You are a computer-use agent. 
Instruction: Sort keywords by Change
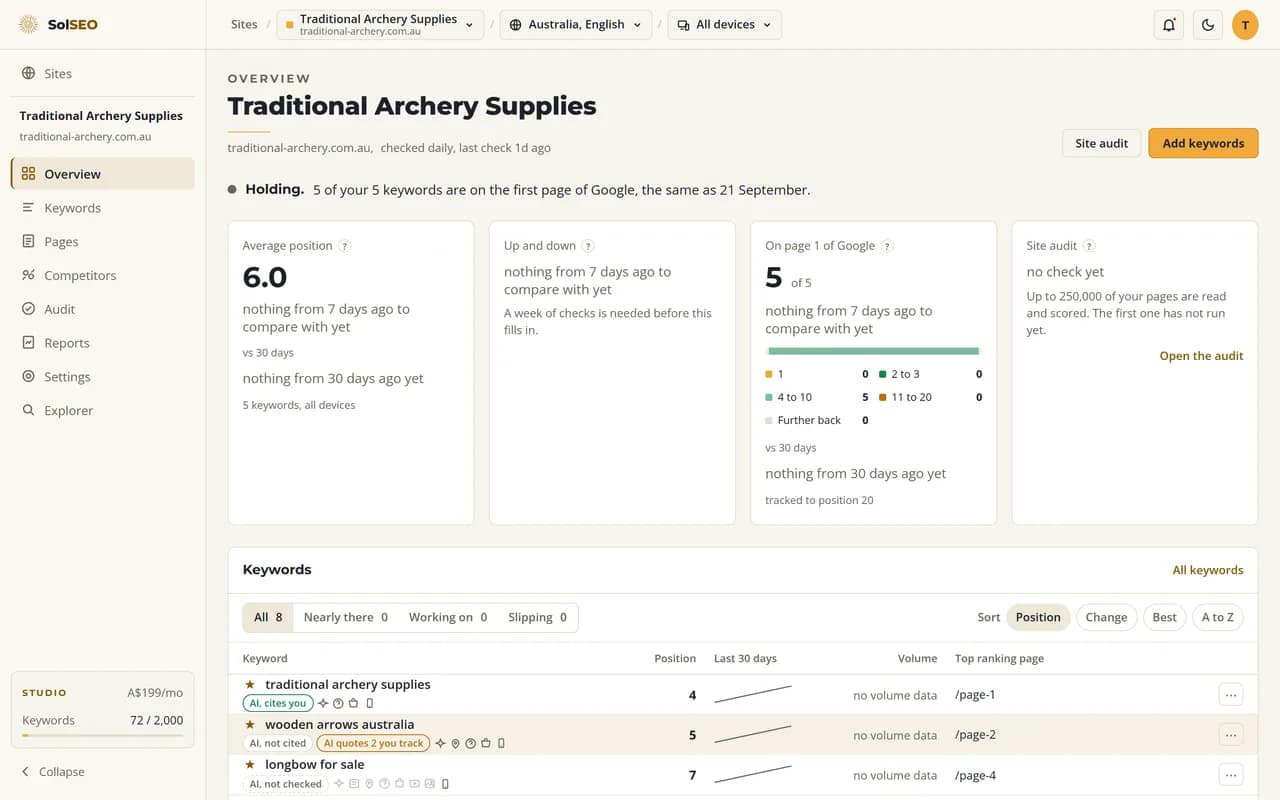pos(1106,617)
